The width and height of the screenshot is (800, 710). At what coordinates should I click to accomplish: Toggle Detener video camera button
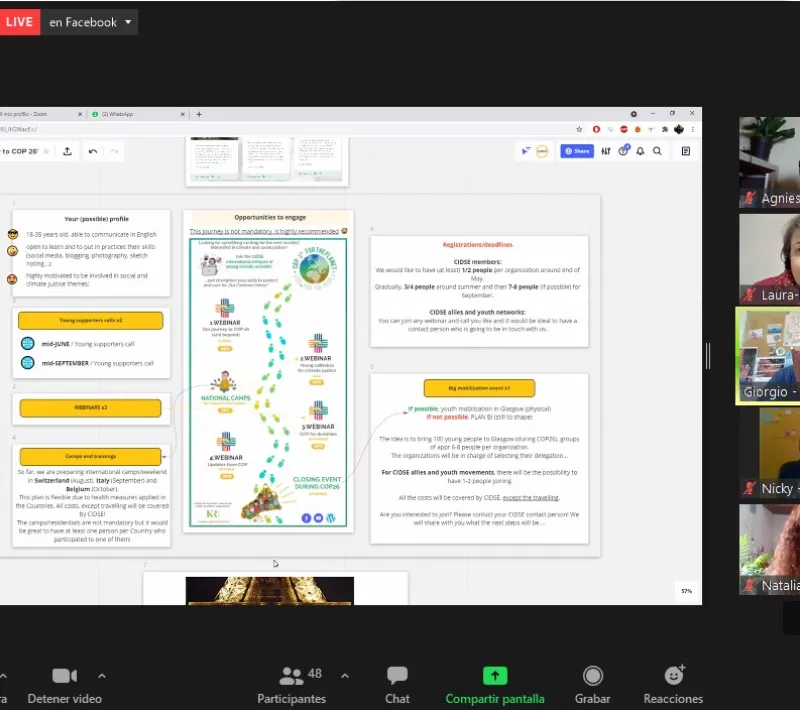pos(65,685)
